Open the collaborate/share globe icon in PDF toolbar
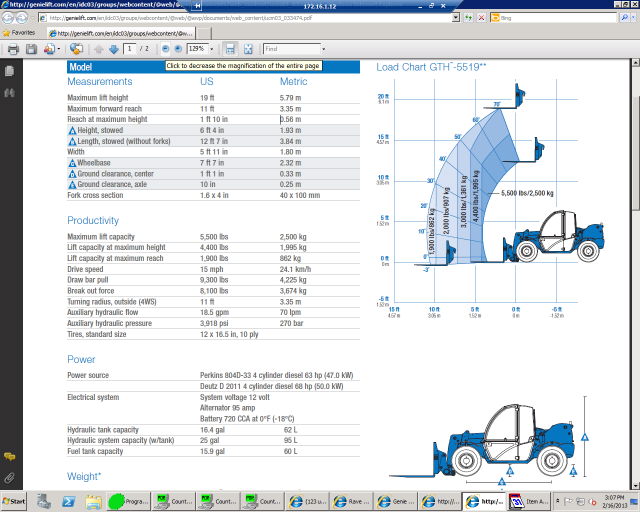This screenshot has height=512, width=640. (x=76, y=49)
